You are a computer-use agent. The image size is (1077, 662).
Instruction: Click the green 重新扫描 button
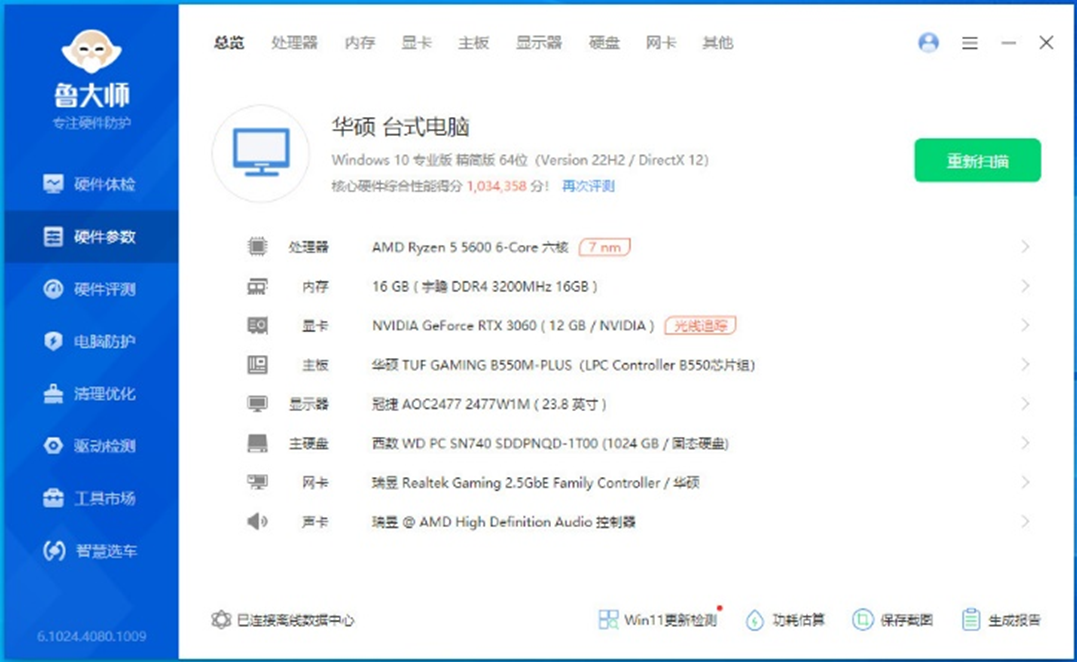pyautogui.click(x=977, y=161)
